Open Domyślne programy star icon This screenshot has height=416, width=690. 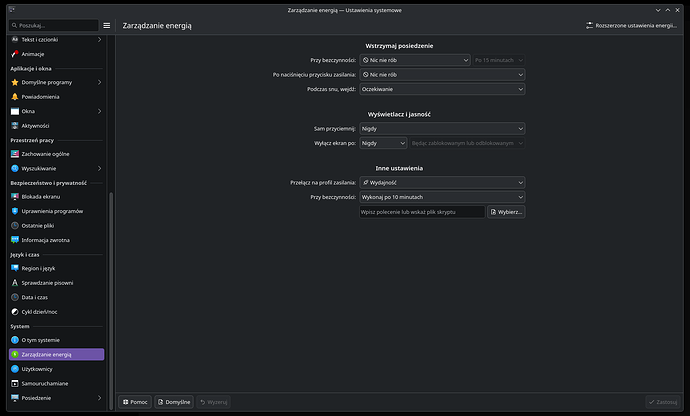pyautogui.click(x=14, y=82)
